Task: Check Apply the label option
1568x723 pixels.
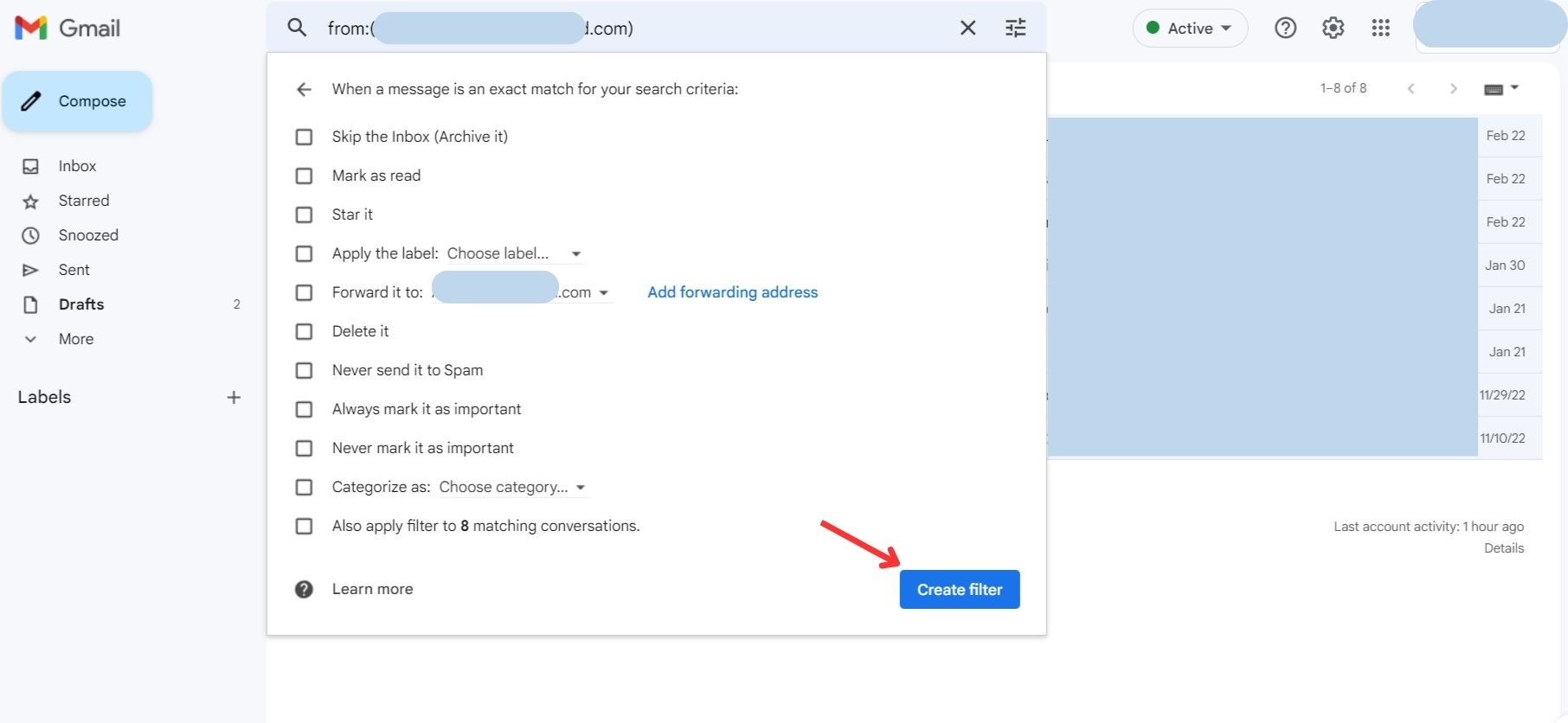Action: point(304,253)
